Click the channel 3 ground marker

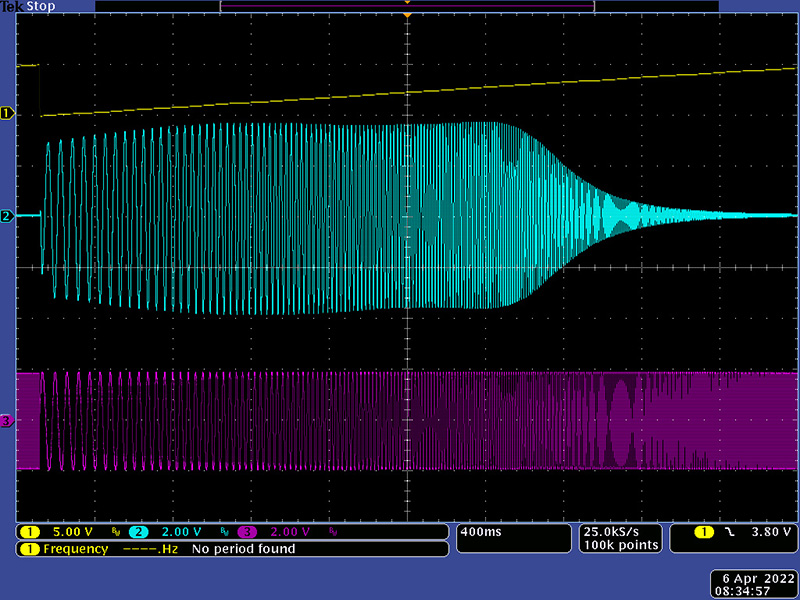tap(8, 421)
